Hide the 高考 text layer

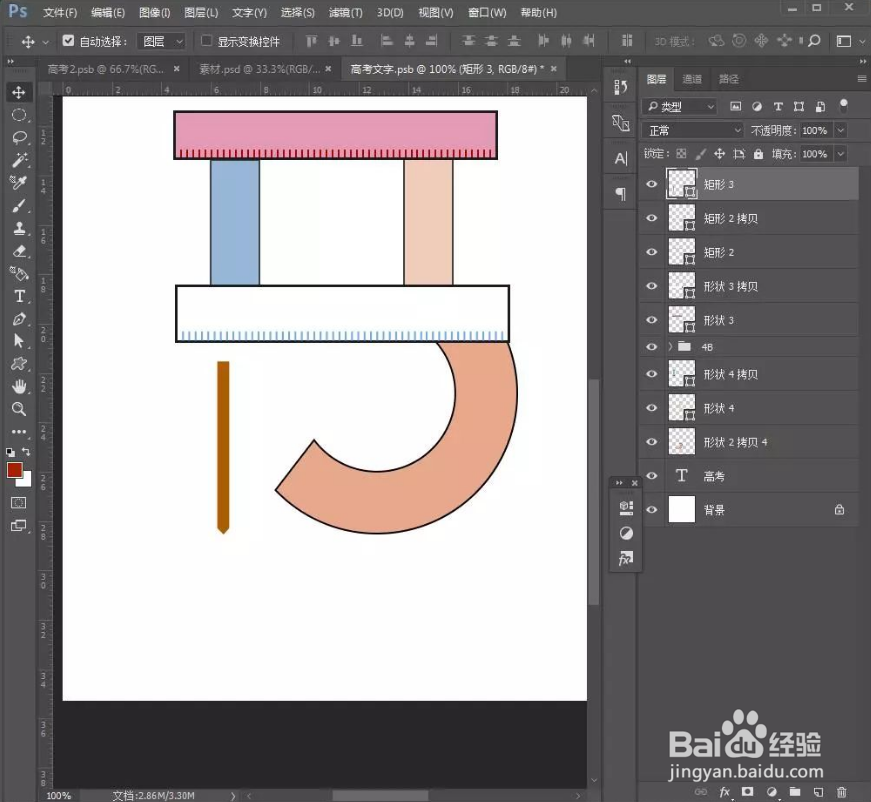pos(652,476)
